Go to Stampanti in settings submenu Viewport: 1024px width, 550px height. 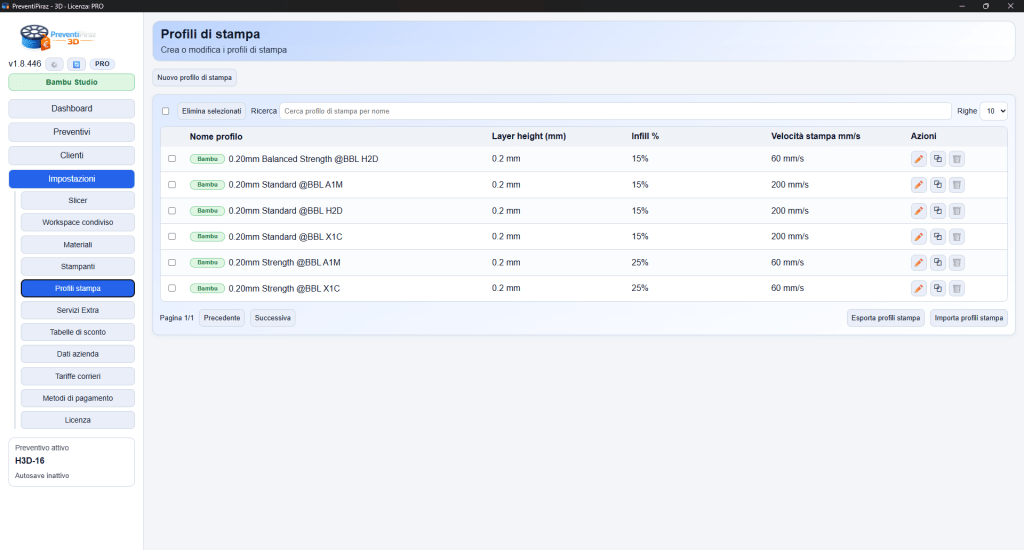click(x=77, y=267)
